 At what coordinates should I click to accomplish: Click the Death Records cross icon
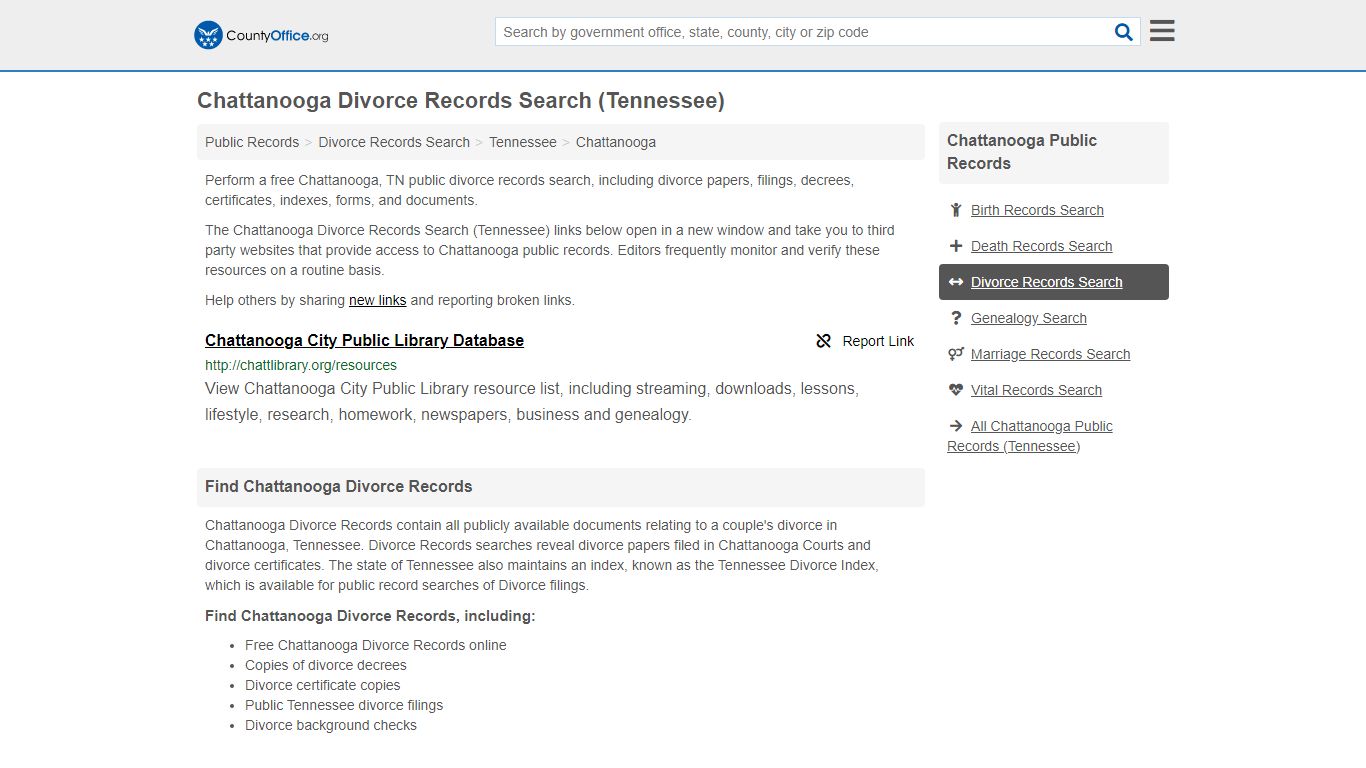pos(956,246)
